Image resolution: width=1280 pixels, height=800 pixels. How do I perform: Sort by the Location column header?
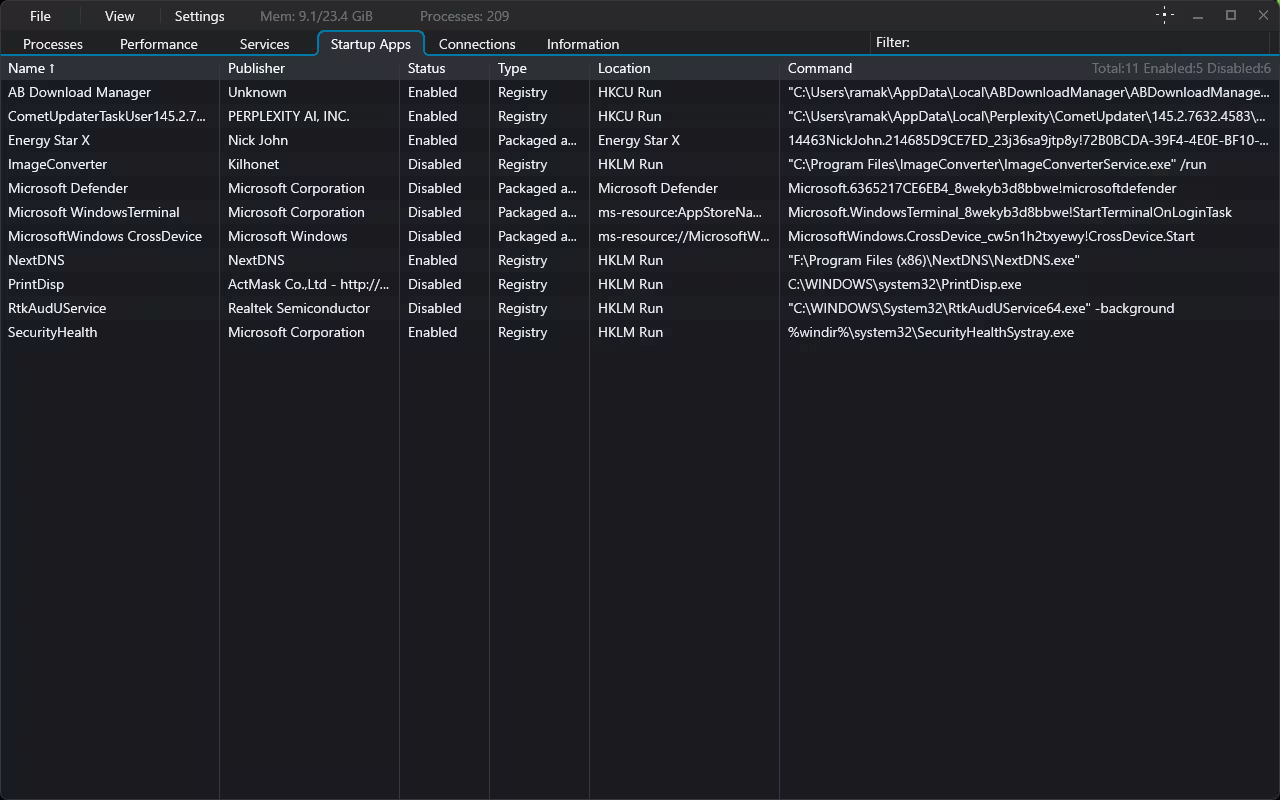point(685,68)
